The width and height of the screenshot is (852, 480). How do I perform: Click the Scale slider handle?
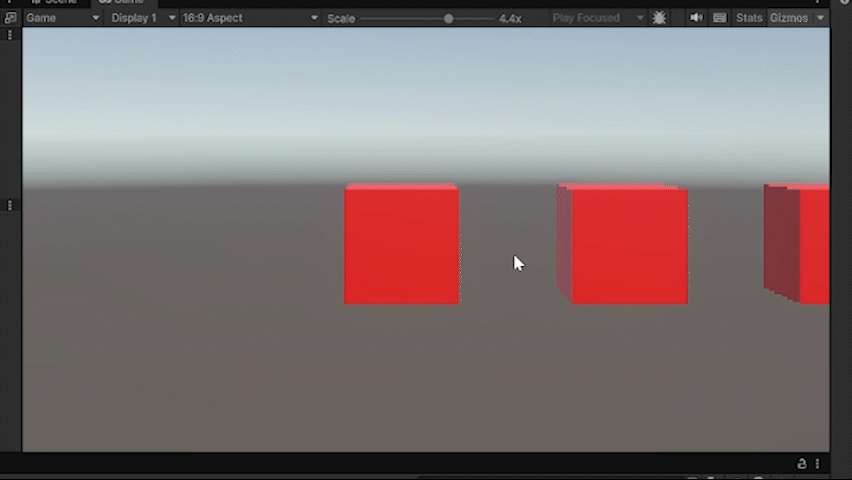[448, 18]
